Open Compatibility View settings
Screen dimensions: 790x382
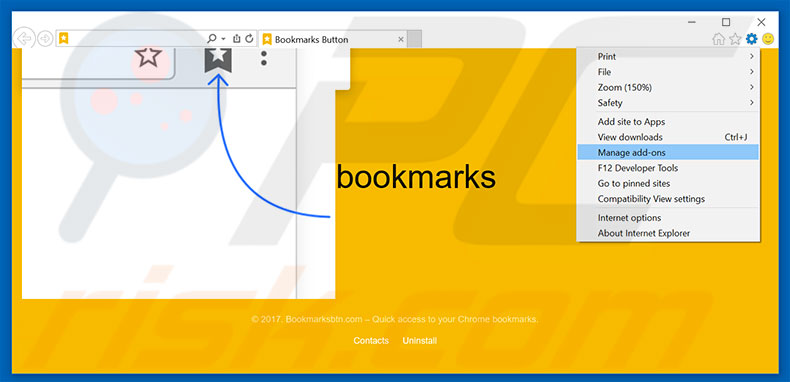[x=668, y=199]
